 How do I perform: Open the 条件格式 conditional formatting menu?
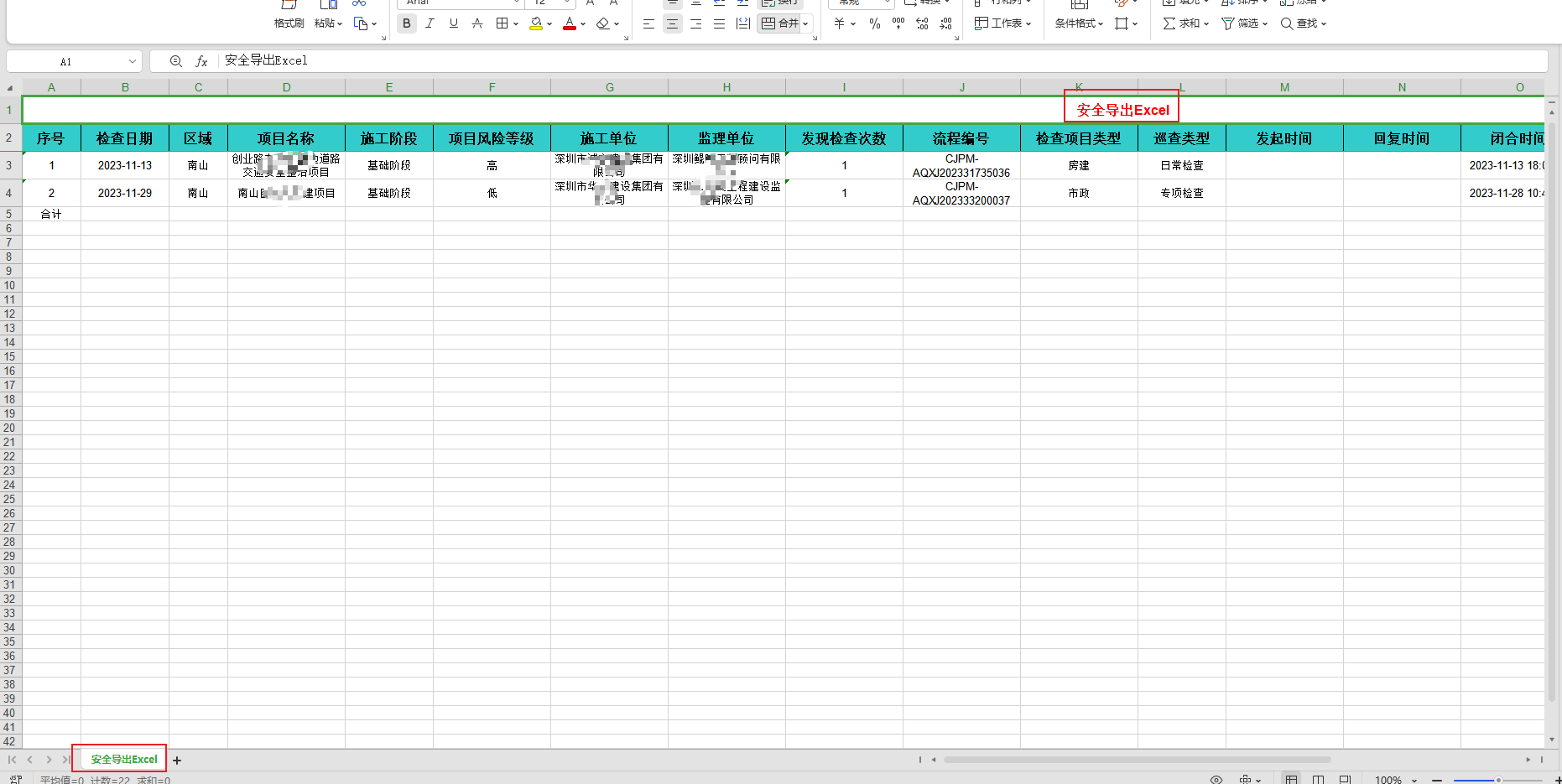tap(1079, 23)
